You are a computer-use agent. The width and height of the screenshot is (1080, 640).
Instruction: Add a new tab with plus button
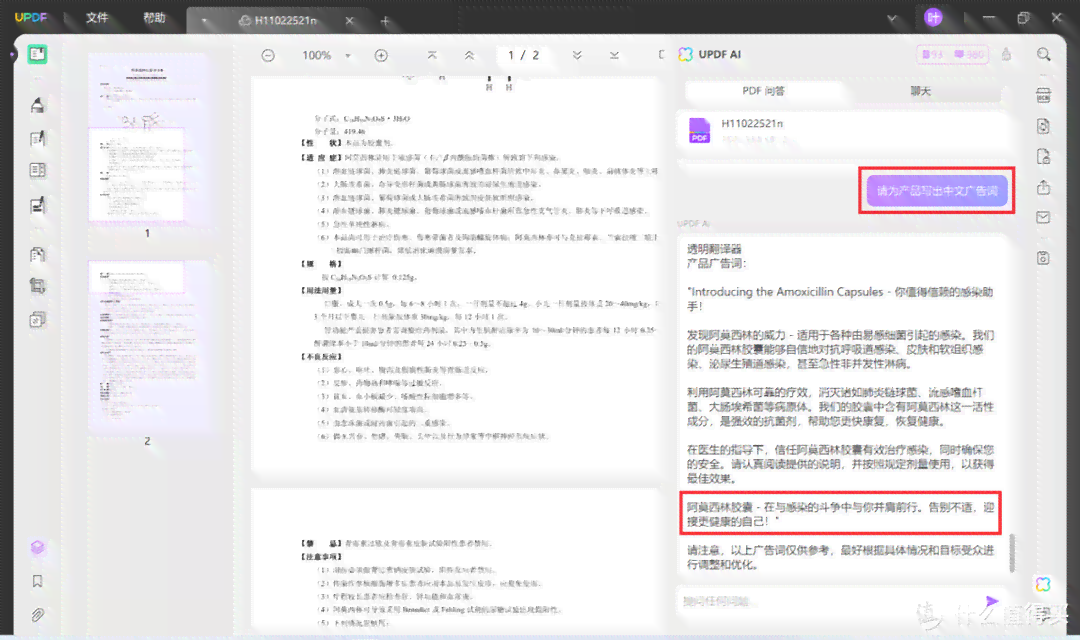(385, 21)
